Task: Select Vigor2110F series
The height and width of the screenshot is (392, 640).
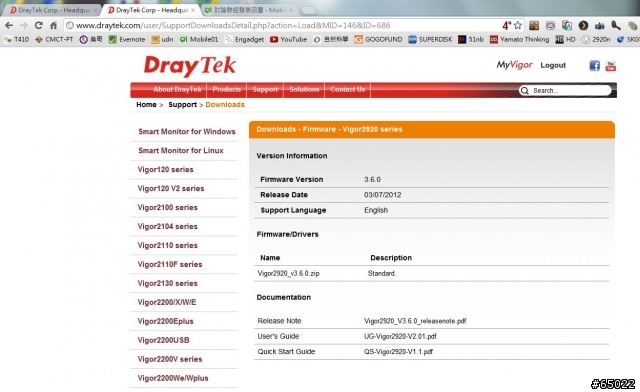Action: pos(170,265)
